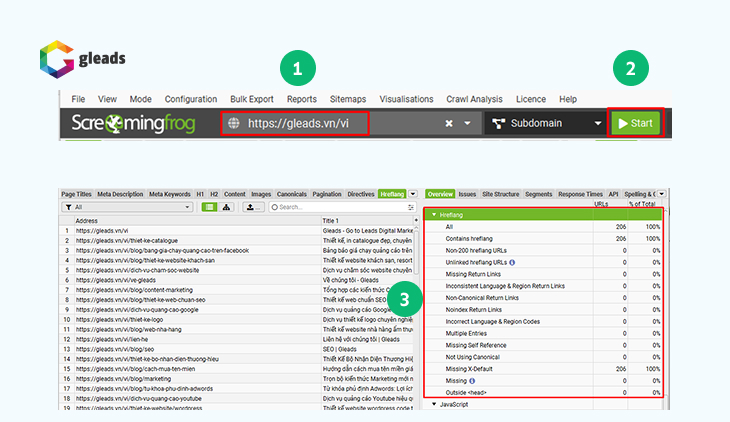This screenshot has height=422, width=730.
Task: Click the globe icon in URL bar
Action: pyautogui.click(x=234, y=123)
